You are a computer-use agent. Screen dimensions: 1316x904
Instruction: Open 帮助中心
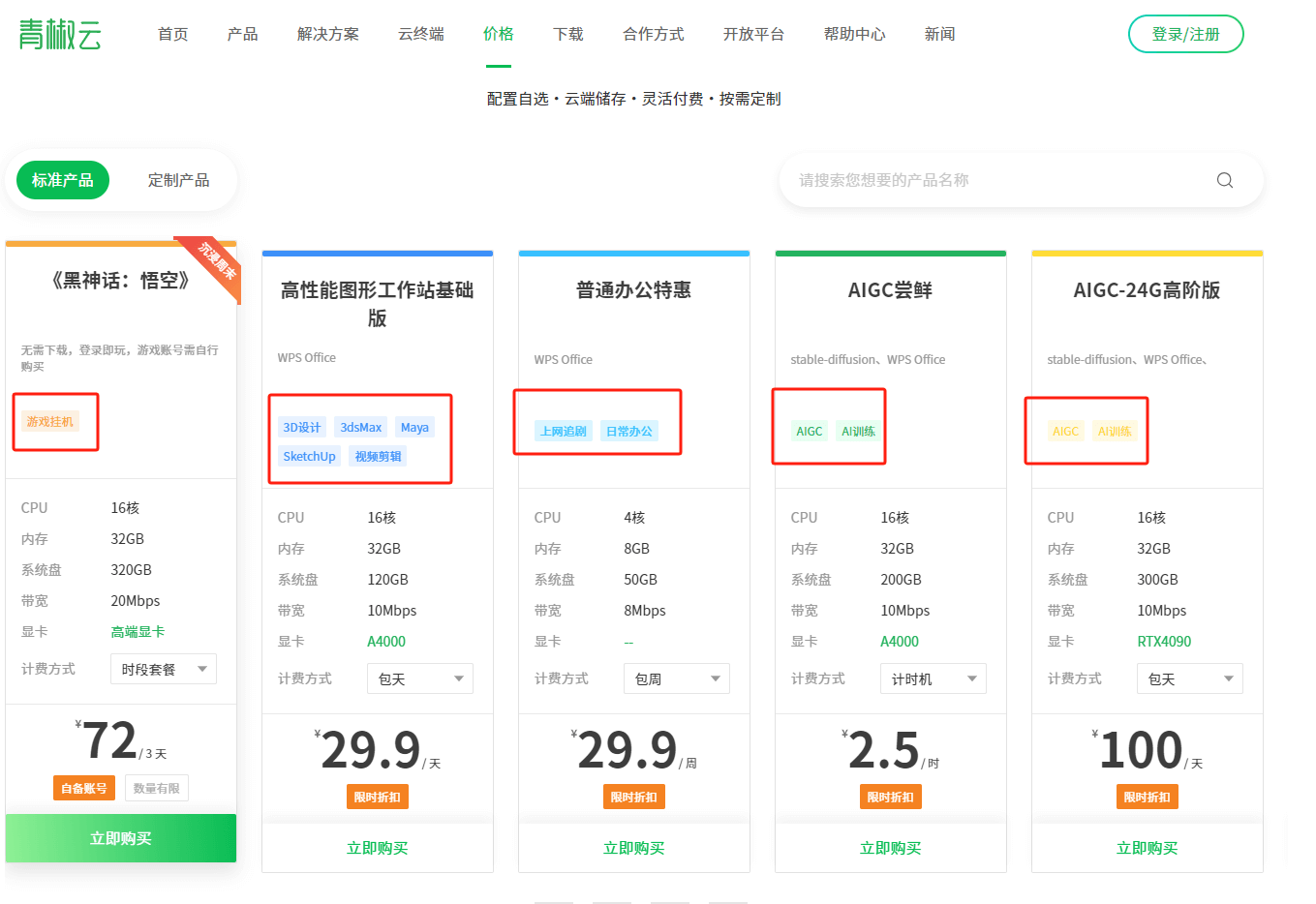pyautogui.click(x=855, y=34)
